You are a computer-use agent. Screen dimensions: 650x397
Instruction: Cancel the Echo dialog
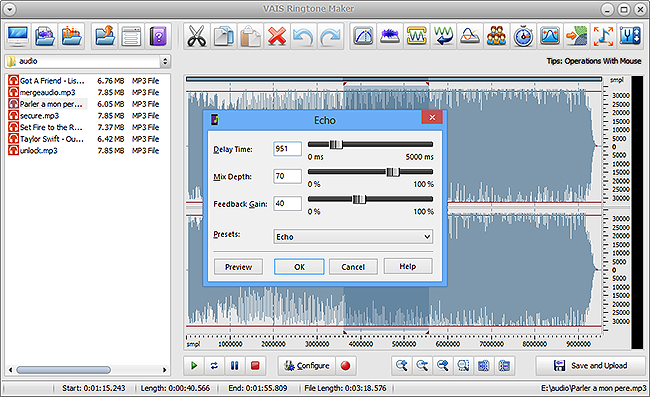click(353, 266)
